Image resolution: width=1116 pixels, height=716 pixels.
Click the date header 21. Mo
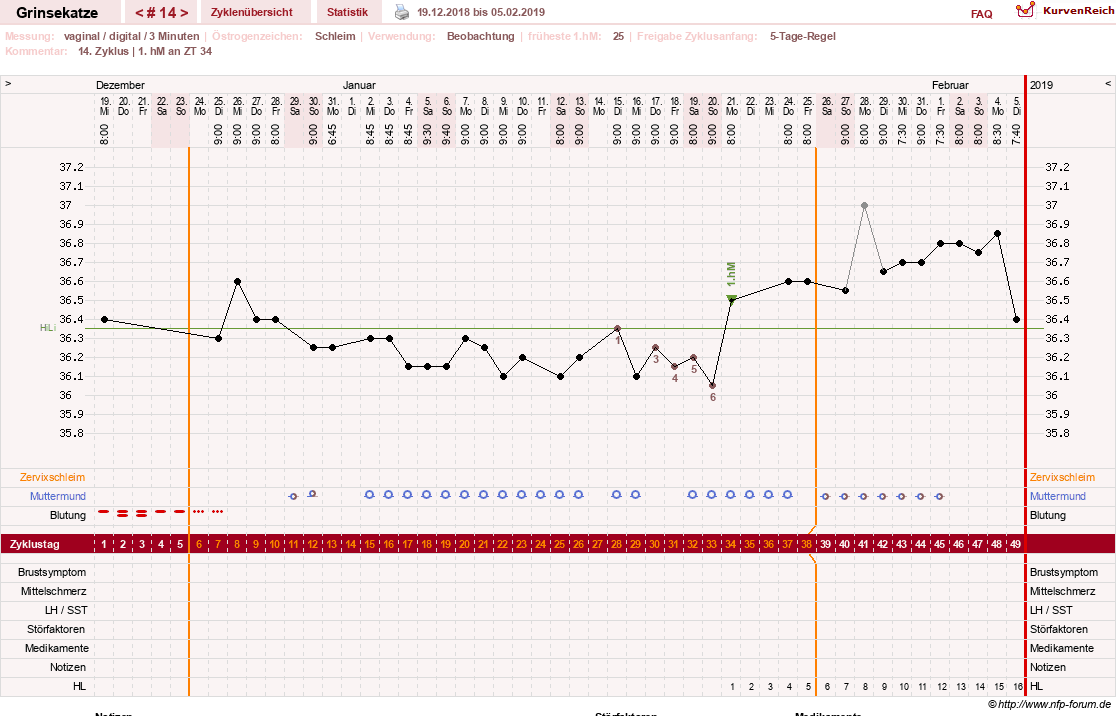point(732,106)
